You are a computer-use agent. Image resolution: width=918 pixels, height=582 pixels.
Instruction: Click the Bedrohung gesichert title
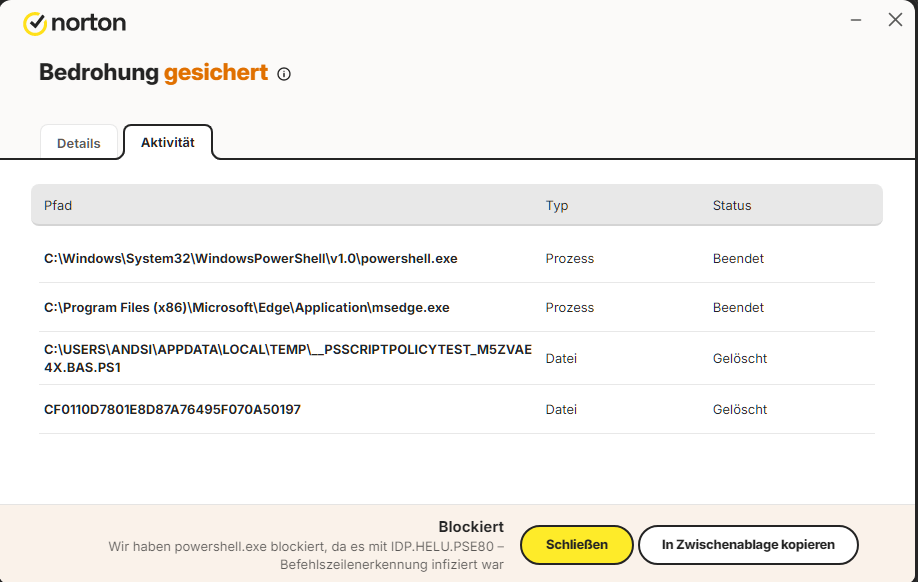153,73
